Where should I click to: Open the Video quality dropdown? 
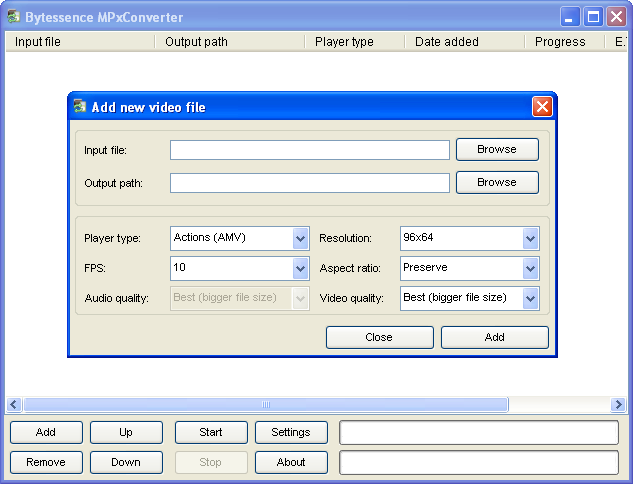[x=530, y=298]
